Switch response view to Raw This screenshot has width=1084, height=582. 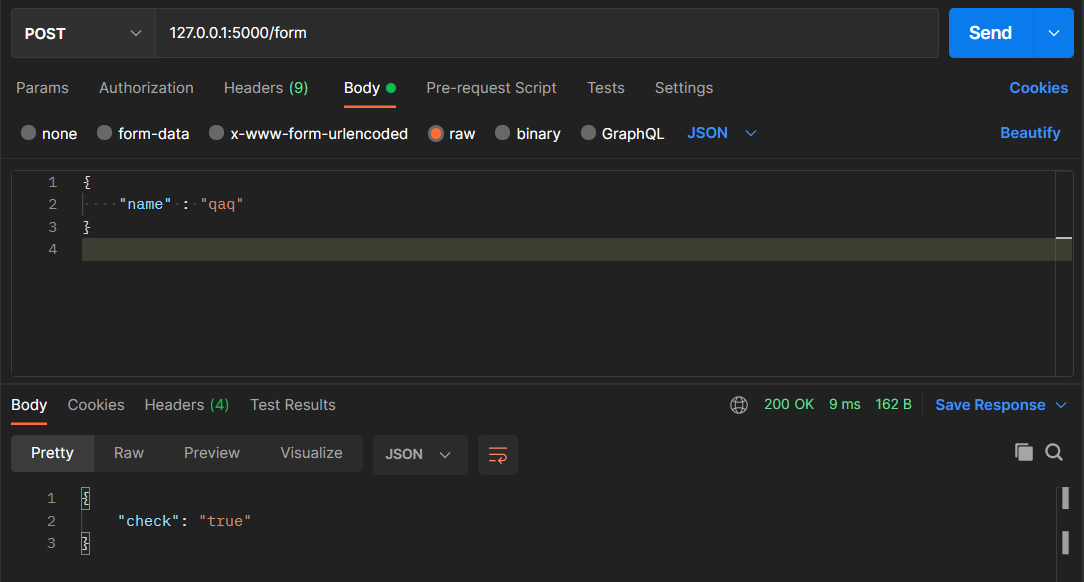click(x=129, y=453)
